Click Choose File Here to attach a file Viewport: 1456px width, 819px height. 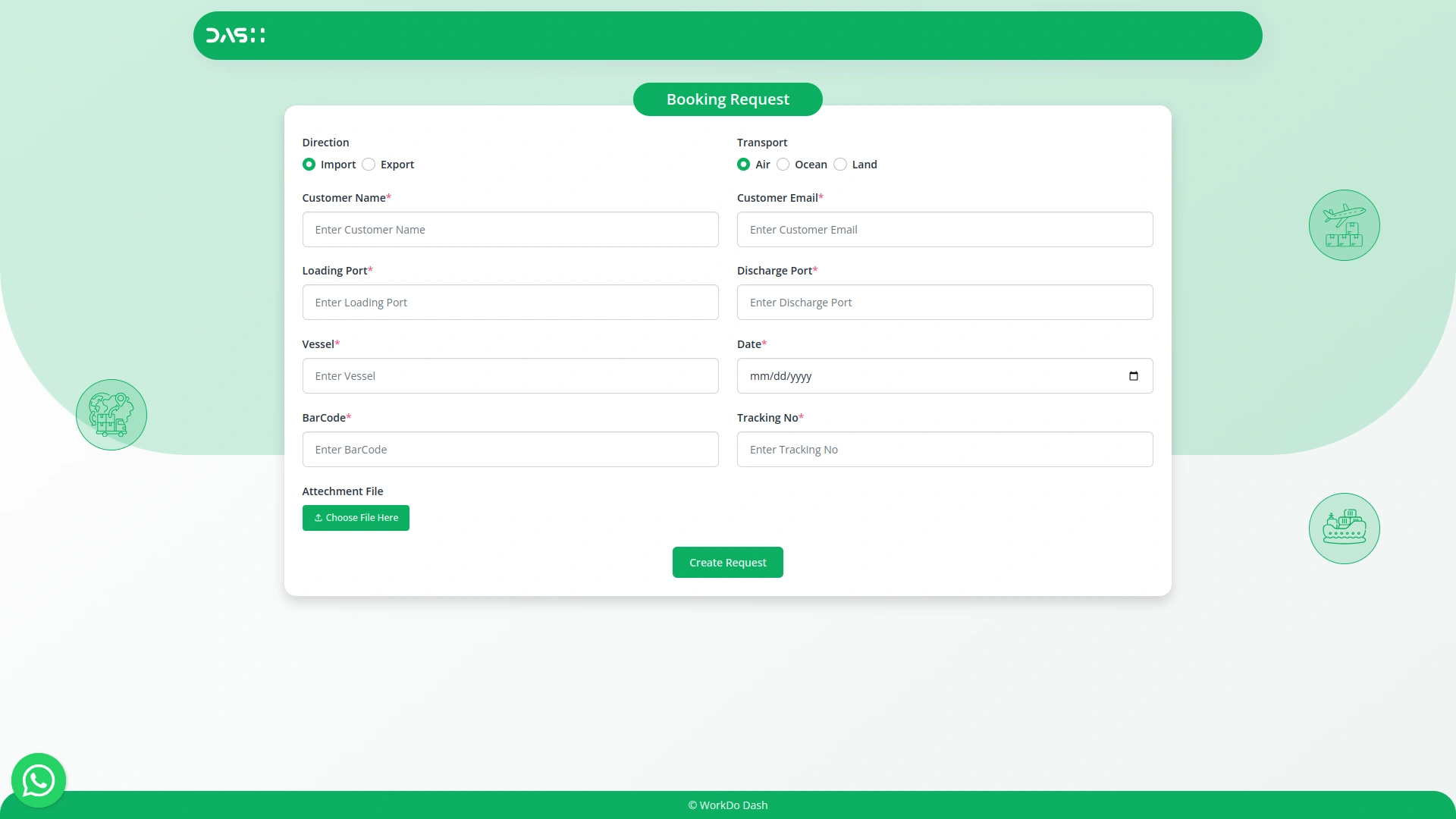356,517
